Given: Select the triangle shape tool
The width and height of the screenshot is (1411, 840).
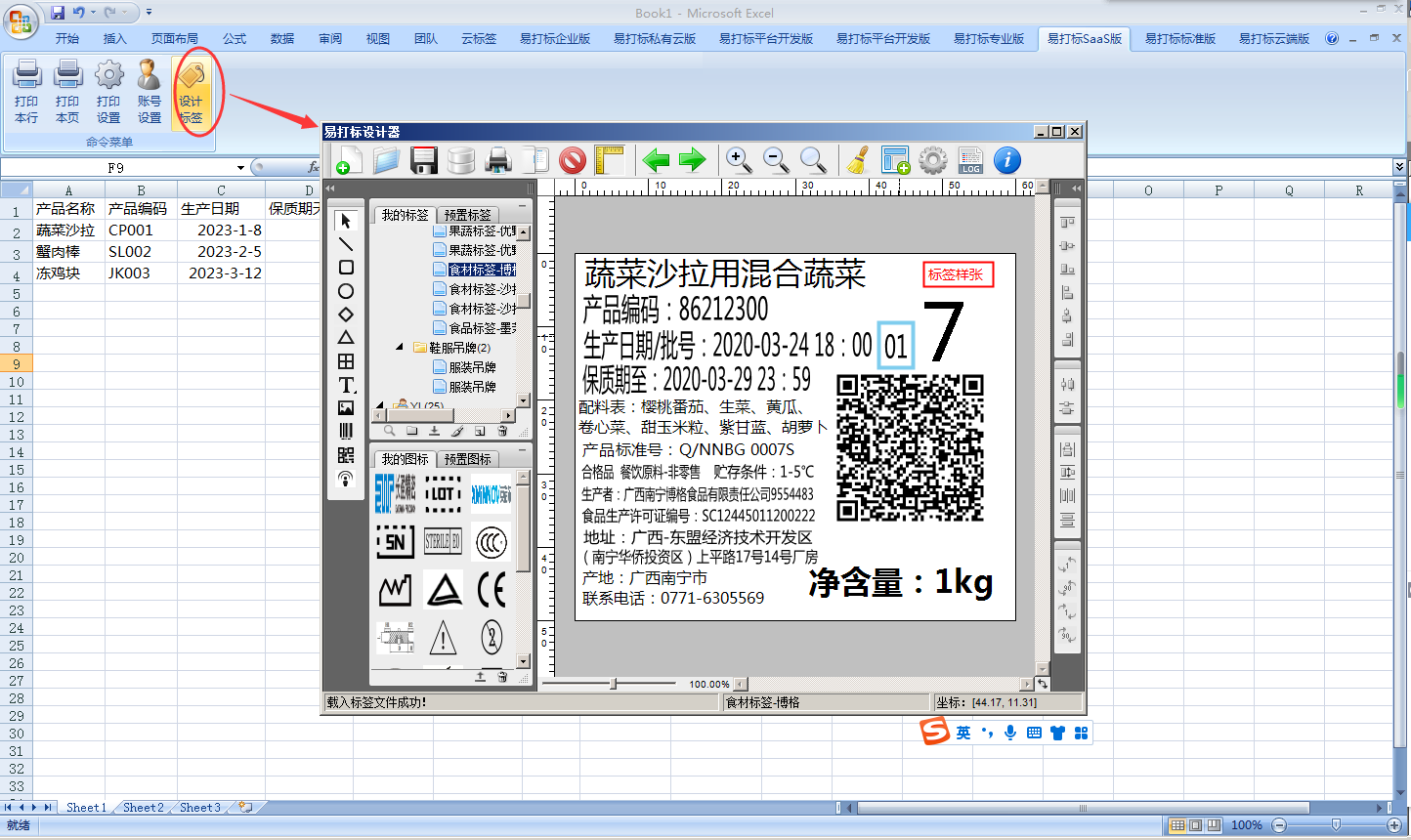Looking at the screenshot, I should pyautogui.click(x=346, y=338).
